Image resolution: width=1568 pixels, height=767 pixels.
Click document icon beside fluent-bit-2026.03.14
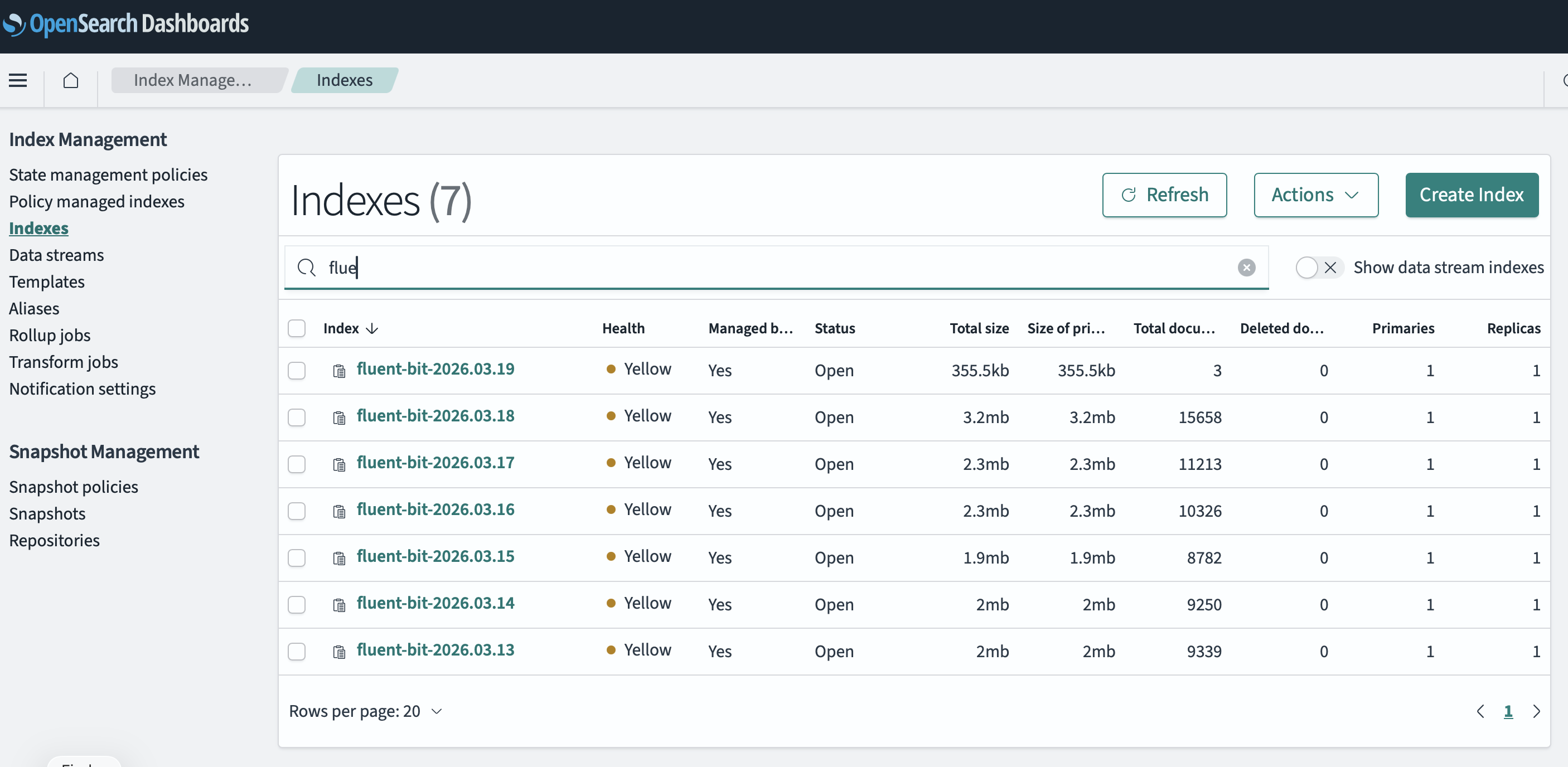coord(339,605)
